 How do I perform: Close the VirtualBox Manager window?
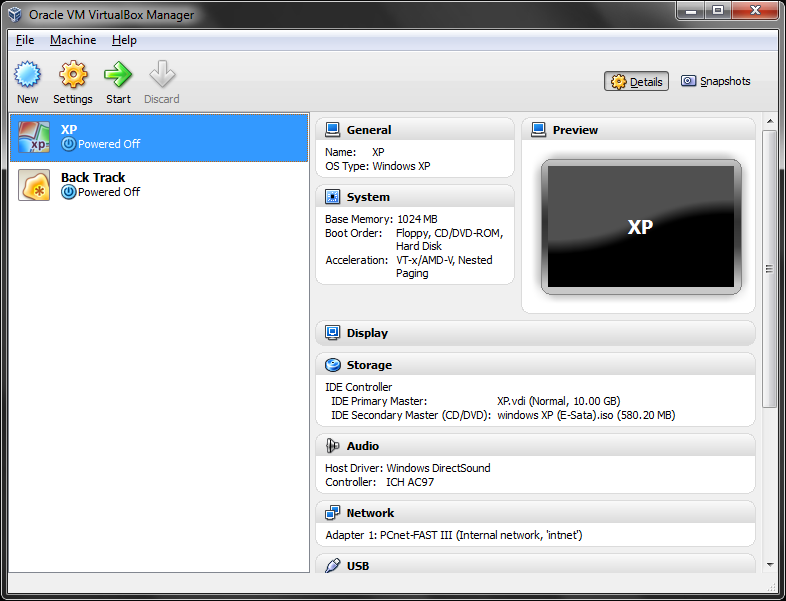point(755,10)
